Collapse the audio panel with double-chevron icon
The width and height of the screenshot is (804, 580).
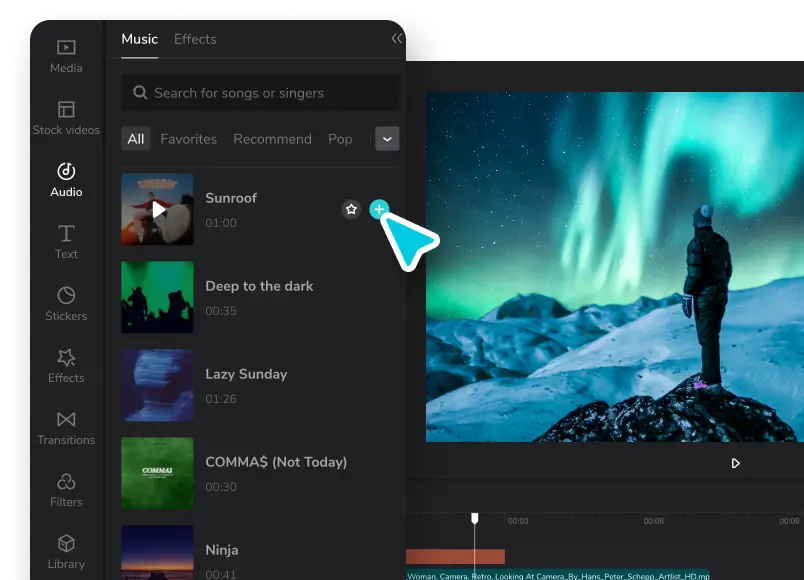point(396,38)
